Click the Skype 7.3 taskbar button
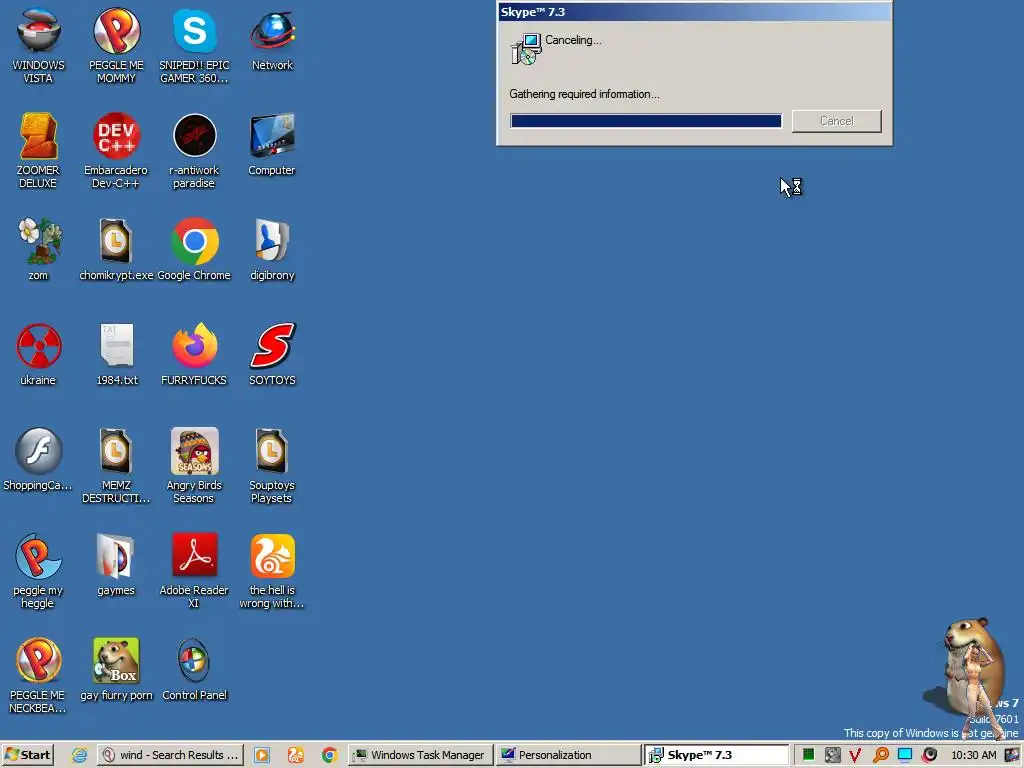This screenshot has width=1024, height=768. tap(716, 755)
